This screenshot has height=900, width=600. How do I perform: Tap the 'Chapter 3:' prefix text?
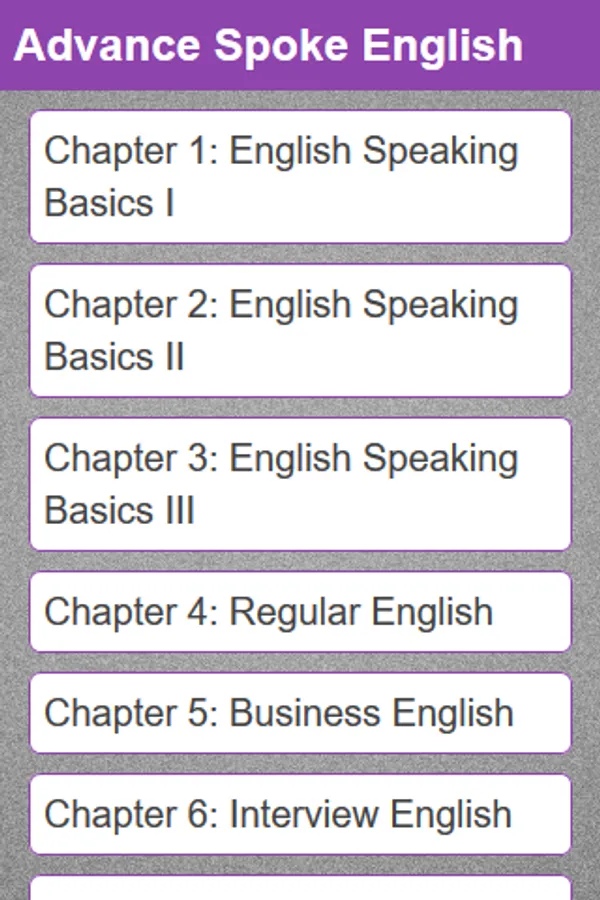point(131,458)
